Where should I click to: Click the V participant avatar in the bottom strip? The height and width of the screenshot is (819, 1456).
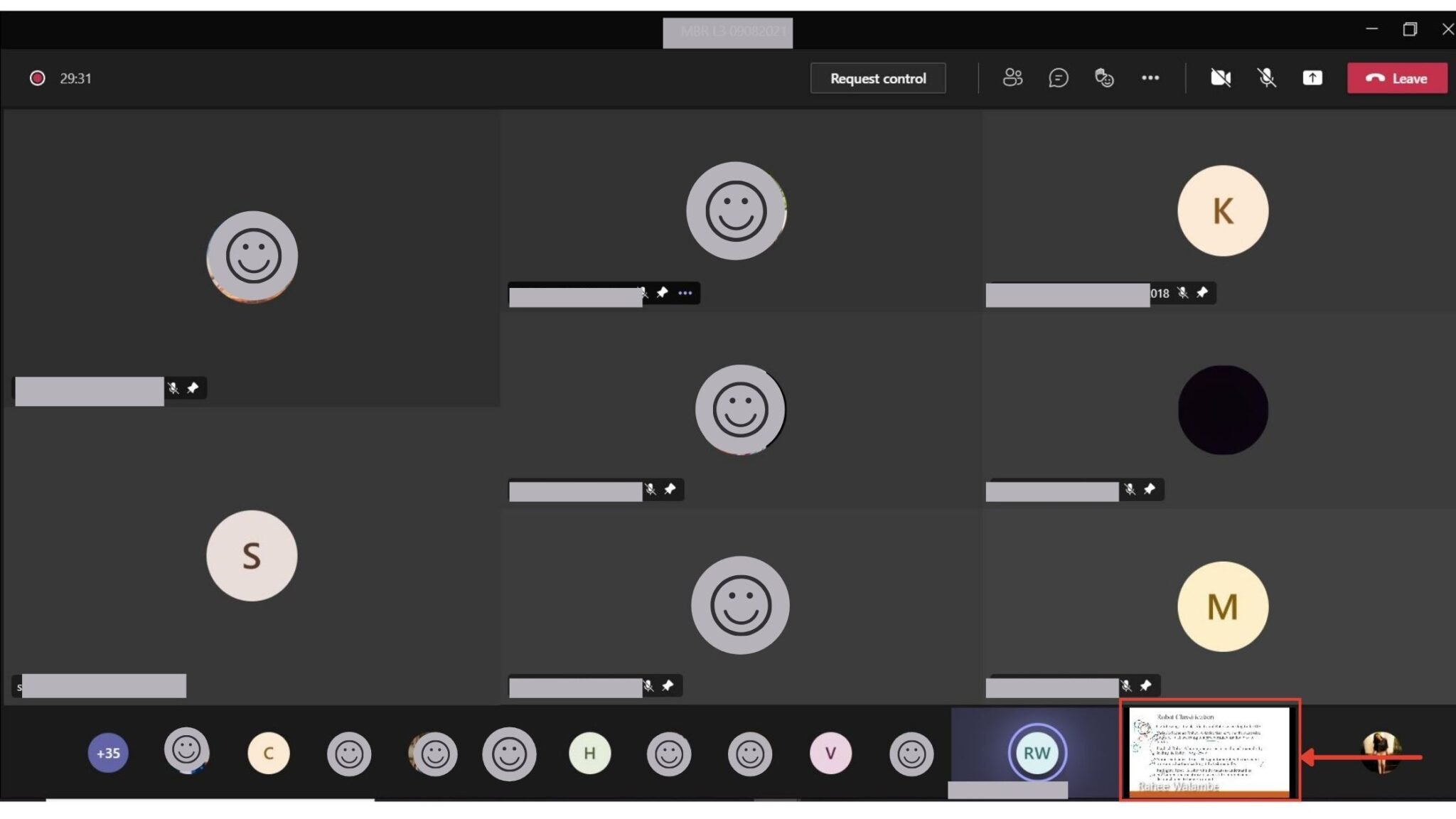point(830,753)
